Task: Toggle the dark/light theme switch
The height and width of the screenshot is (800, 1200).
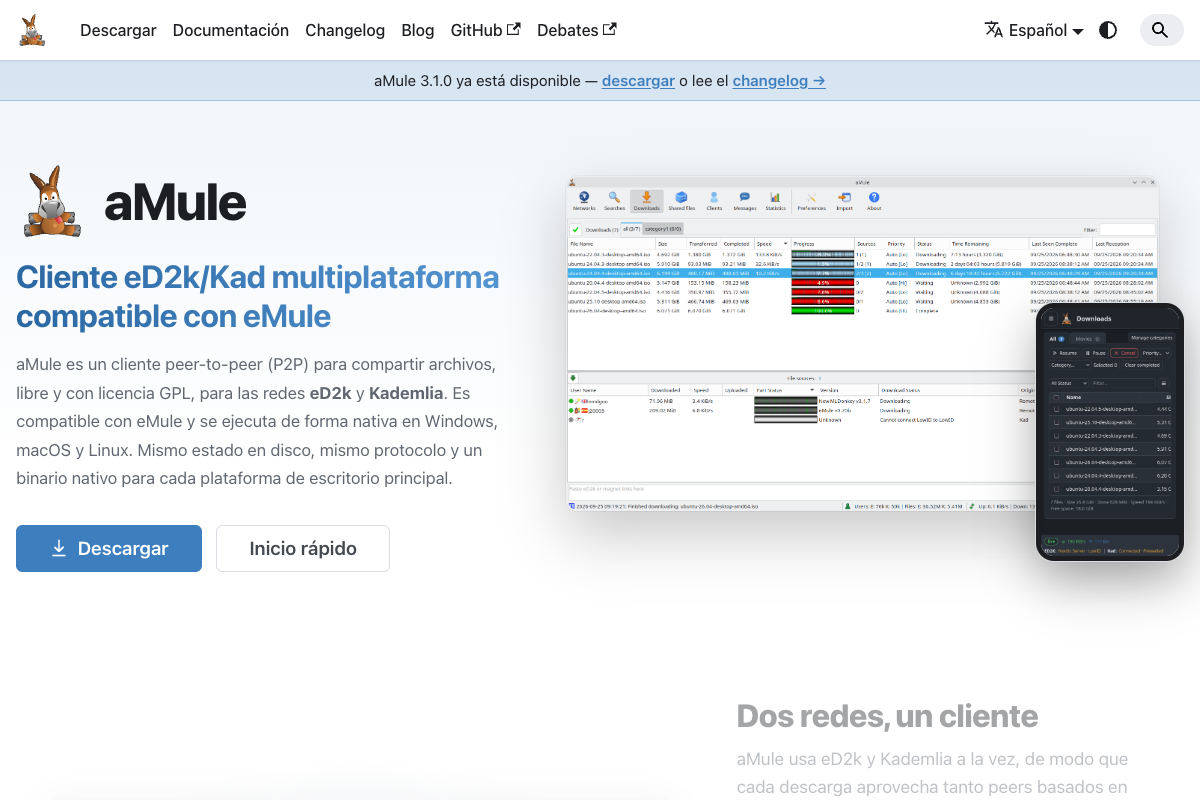Action: click(x=1108, y=30)
